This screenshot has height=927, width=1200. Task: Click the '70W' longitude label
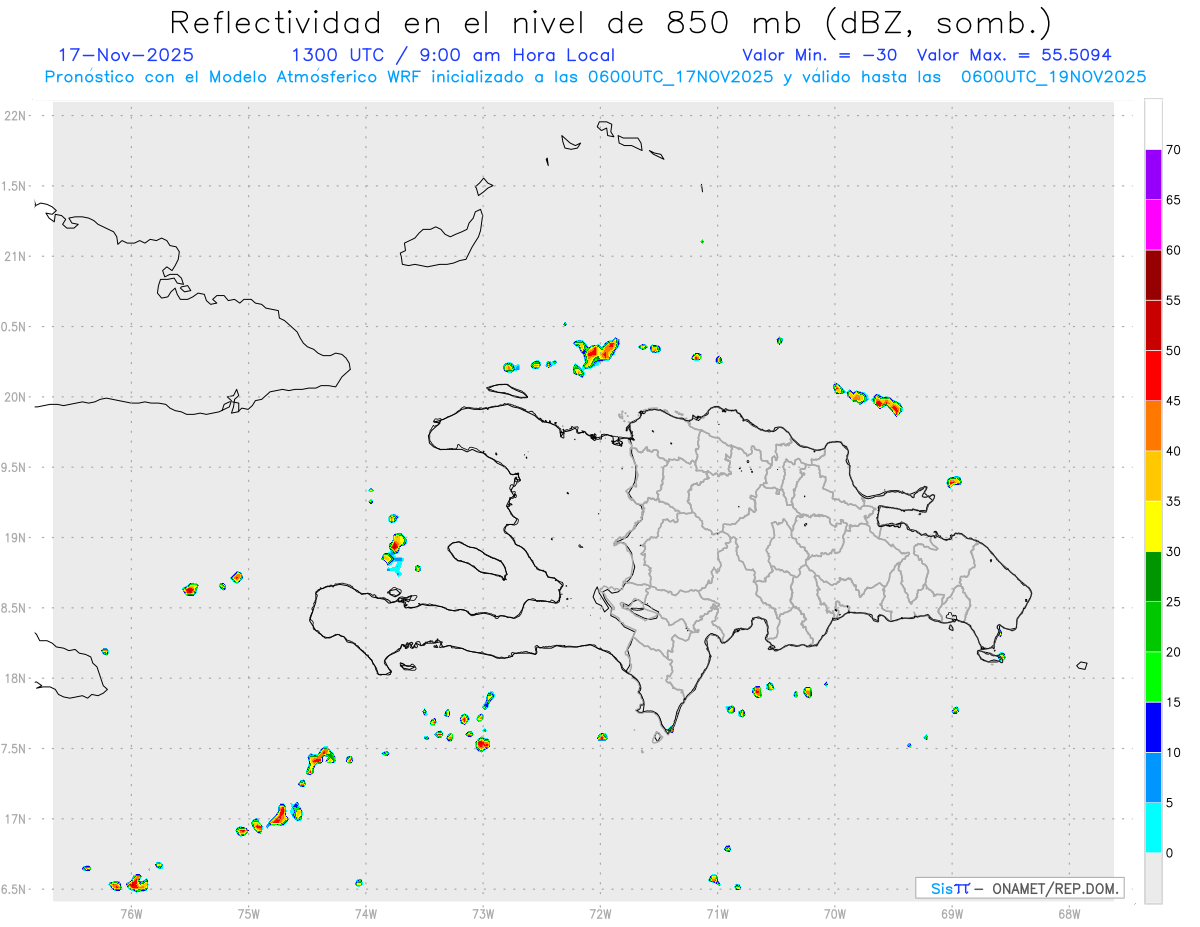tap(835, 913)
